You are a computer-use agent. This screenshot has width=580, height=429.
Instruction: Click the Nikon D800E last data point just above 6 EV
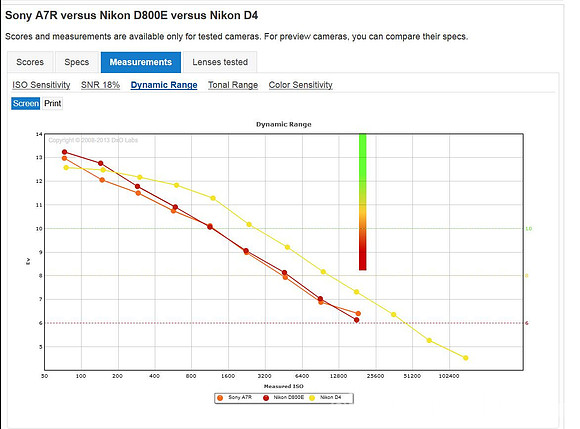pos(357,320)
